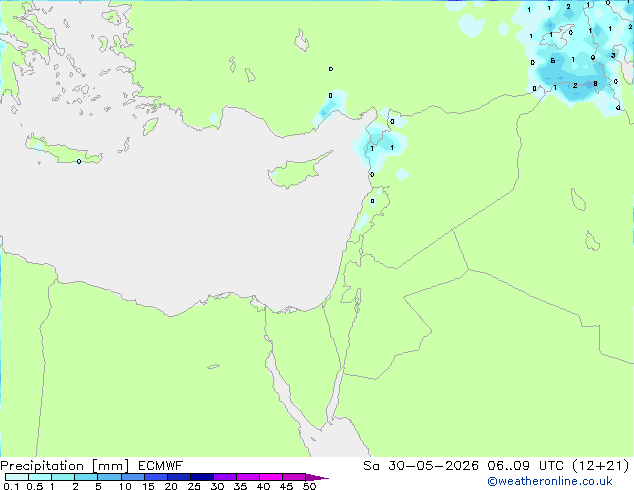The height and width of the screenshot is (490, 634).
Task: Select the 40–45 mm magenta swatch
Action: click(x=271, y=477)
